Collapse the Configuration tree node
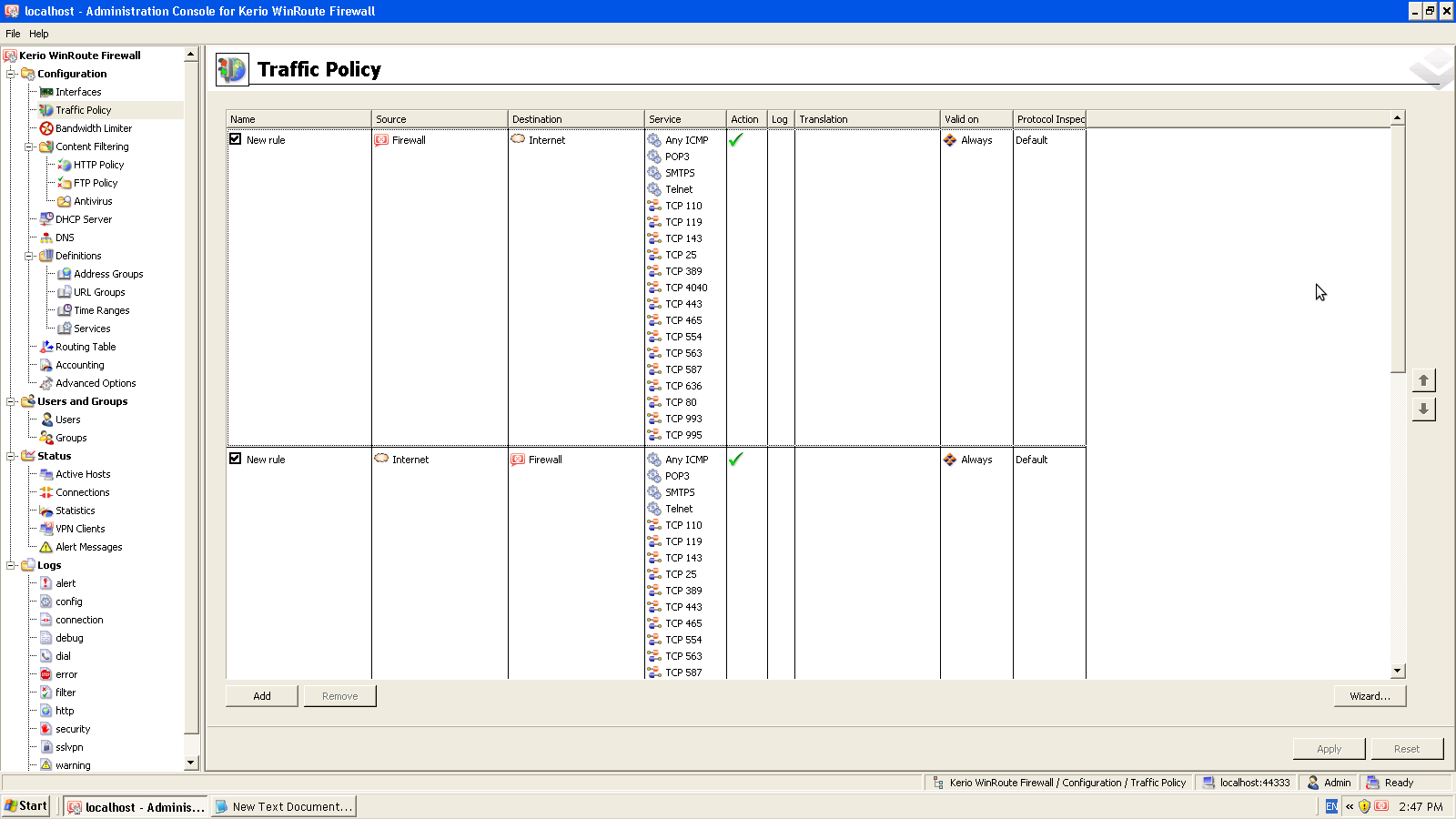Image resolution: width=1456 pixels, height=819 pixels. tap(11, 74)
